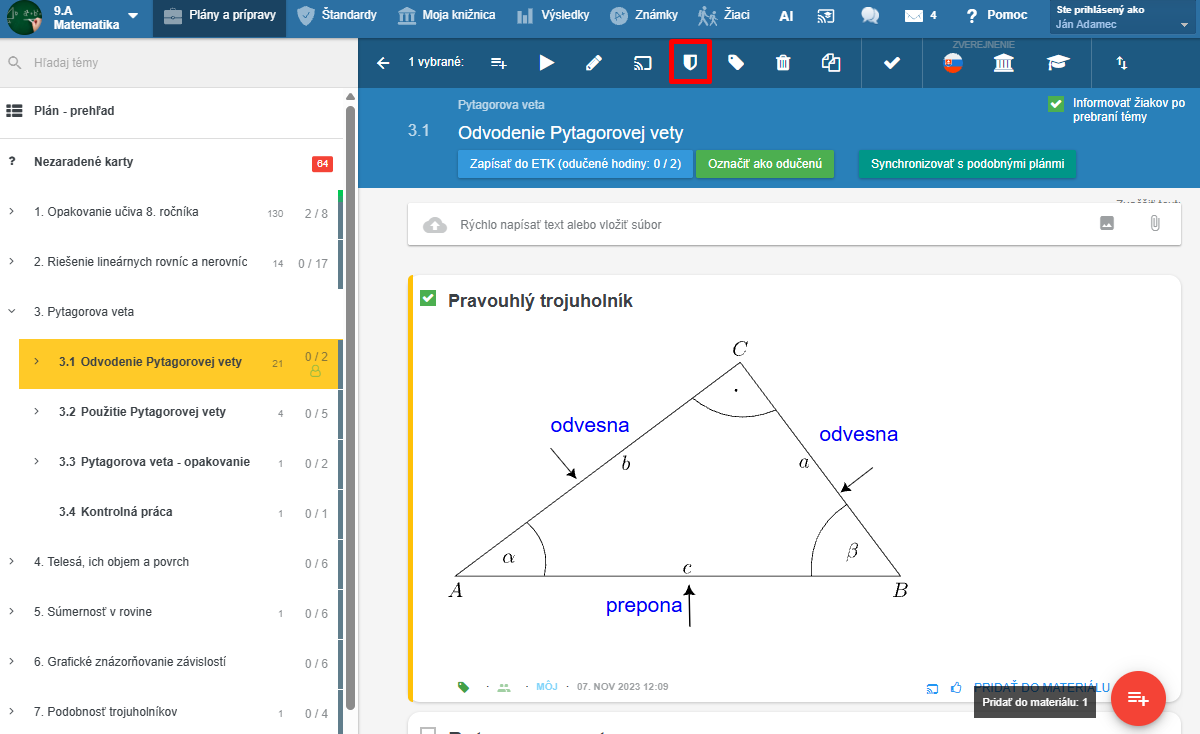1200x734 pixels.
Task: Click the paperclip attach file icon
Action: pyautogui.click(x=1154, y=224)
